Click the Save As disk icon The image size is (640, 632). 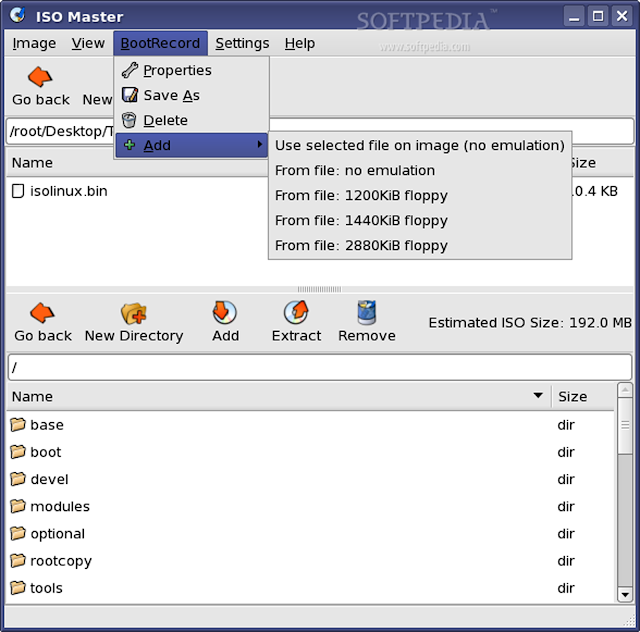point(130,95)
